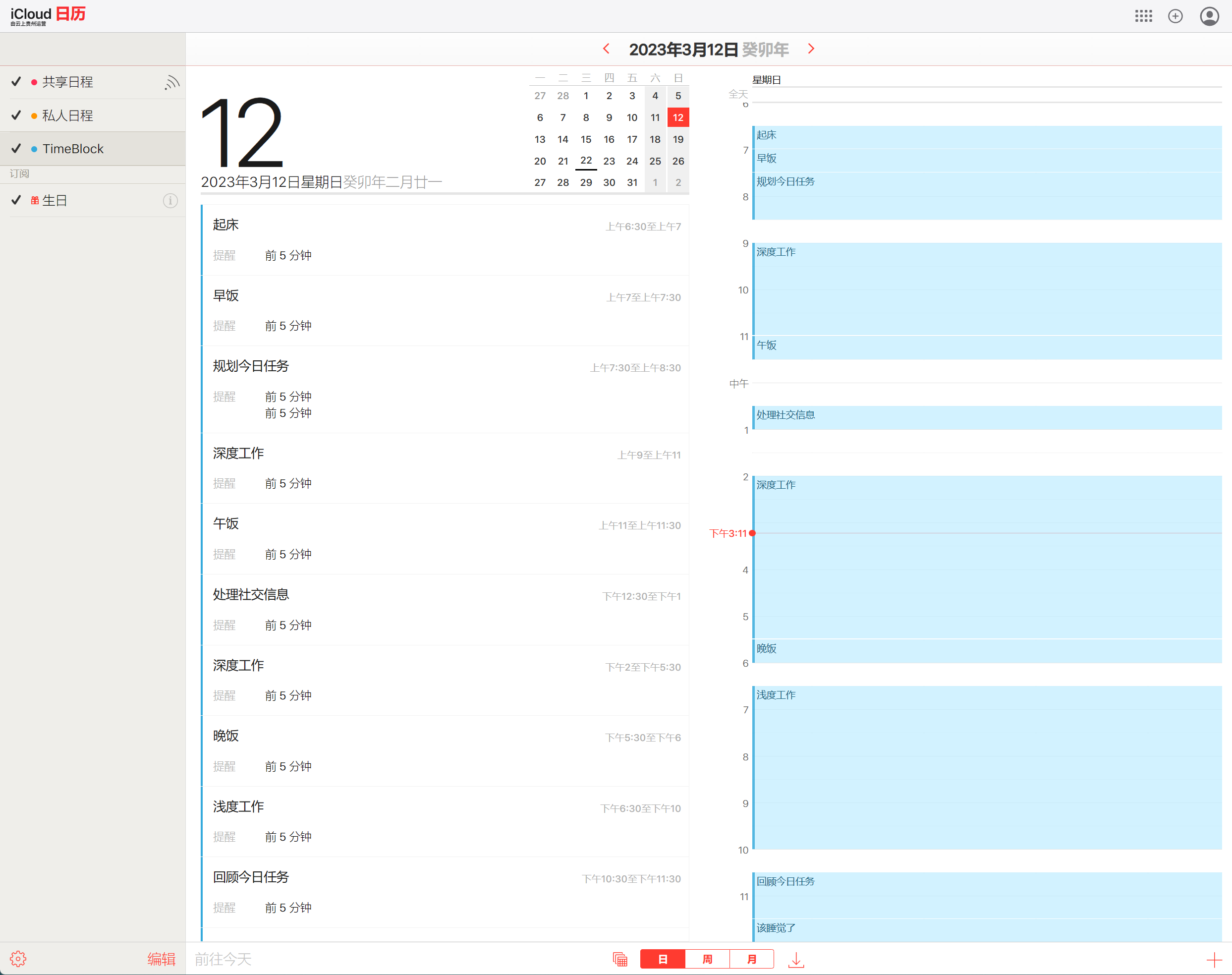Go to next day with right chevron
Screen dimensions: 1232x975
click(811, 49)
